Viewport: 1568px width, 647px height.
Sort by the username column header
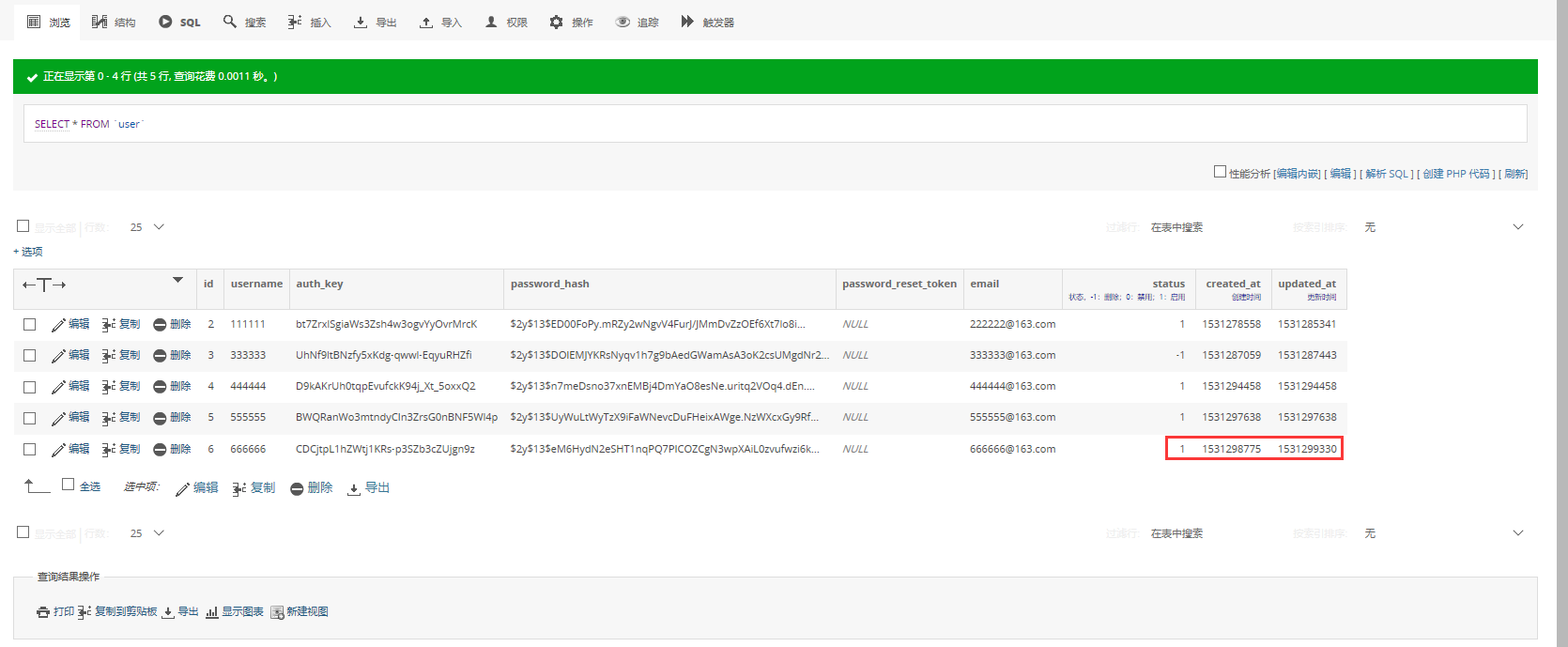point(256,284)
